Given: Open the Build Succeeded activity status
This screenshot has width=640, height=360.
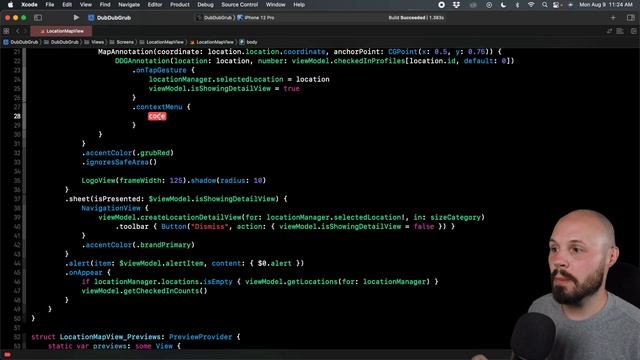Looking at the screenshot, I should [416, 18].
